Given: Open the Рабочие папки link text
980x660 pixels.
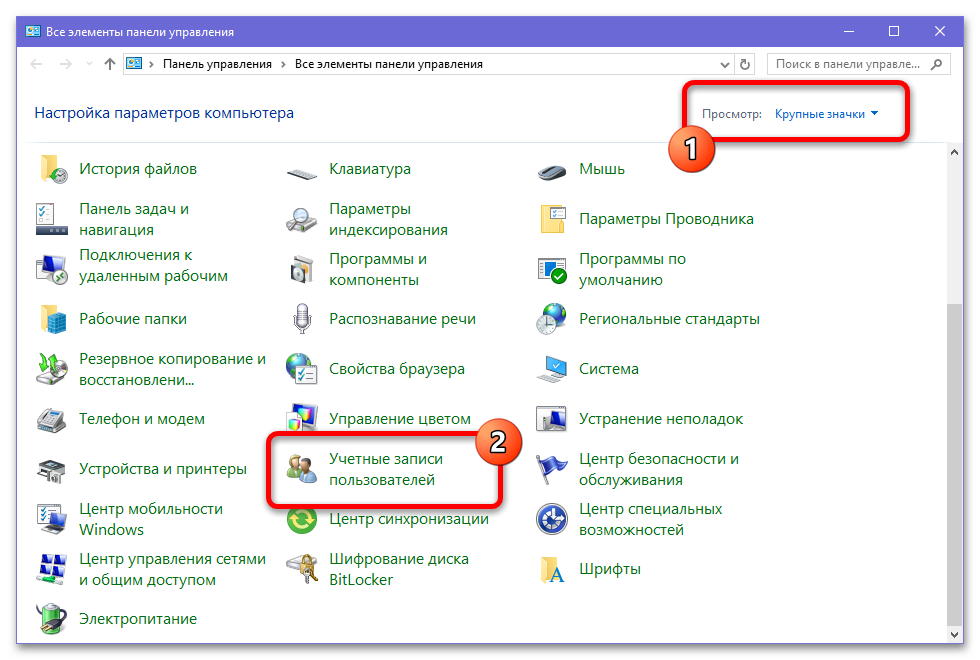Looking at the screenshot, I should pyautogui.click(x=132, y=319).
